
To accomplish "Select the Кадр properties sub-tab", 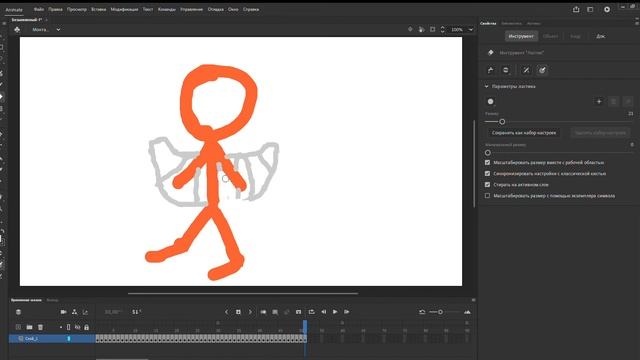I will click(575, 36).
